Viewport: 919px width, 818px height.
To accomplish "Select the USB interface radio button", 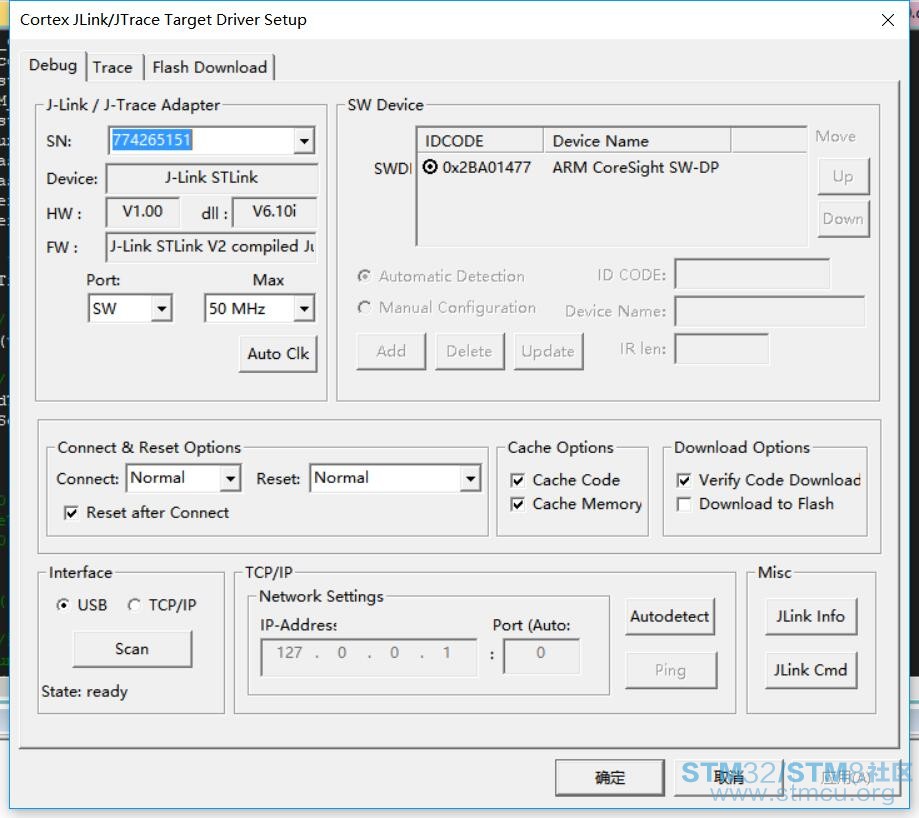I will pyautogui.click(x=62, y=605).
